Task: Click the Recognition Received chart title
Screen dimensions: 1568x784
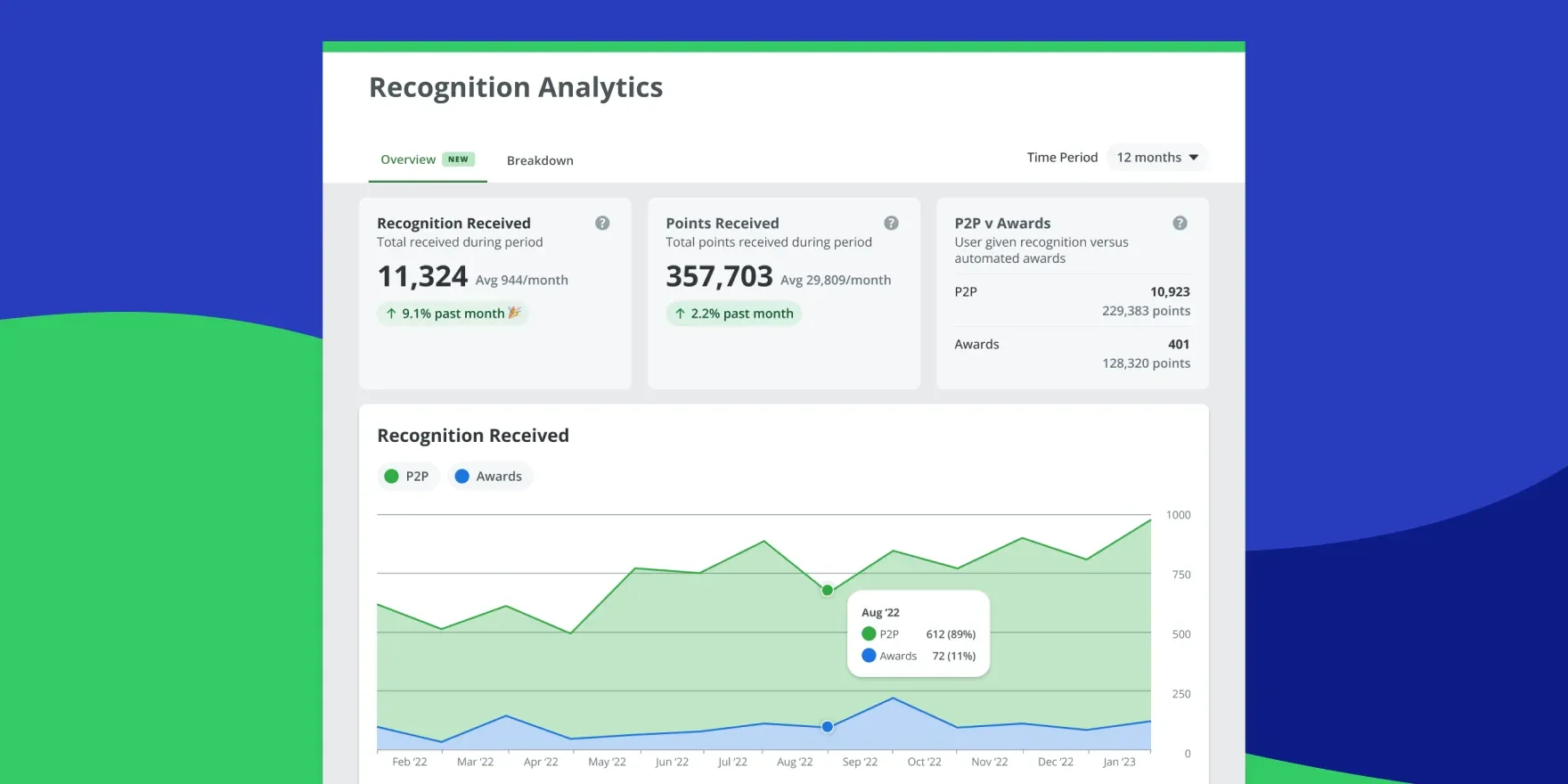Action: click(x=473, y=436)
